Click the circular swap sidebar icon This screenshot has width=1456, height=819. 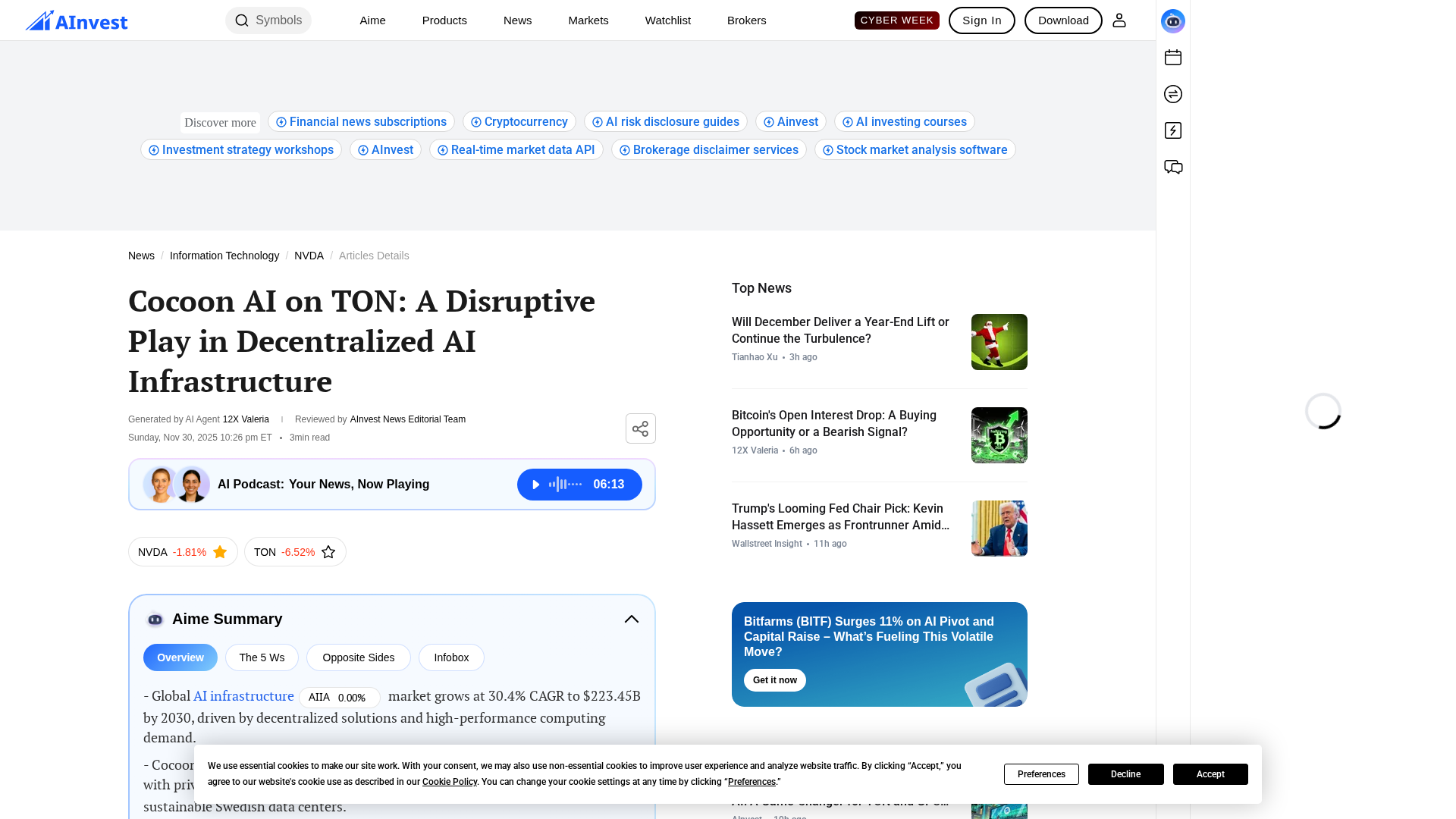(x=1172, y=94)
